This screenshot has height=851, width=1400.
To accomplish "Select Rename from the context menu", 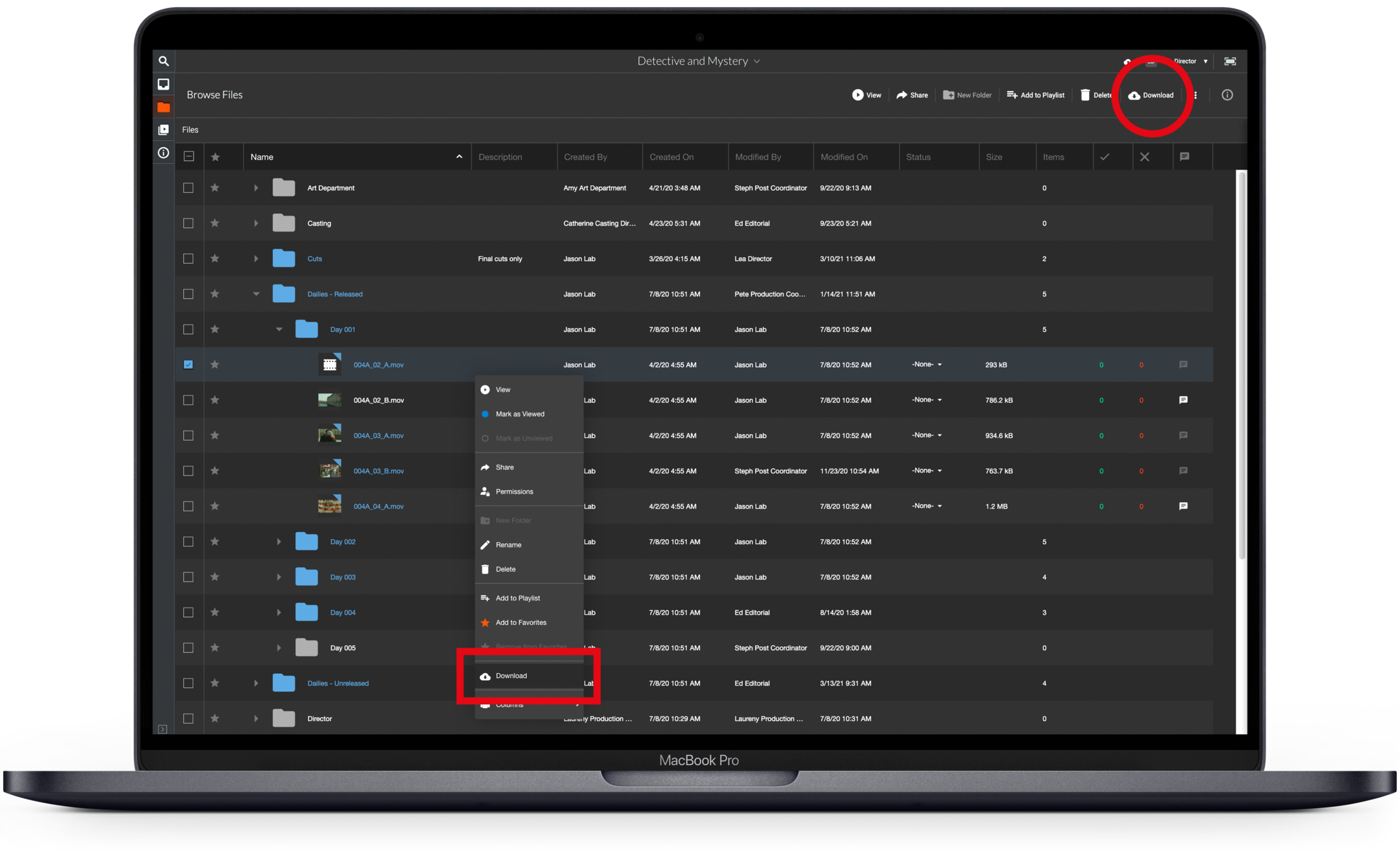I will [508, 545].
